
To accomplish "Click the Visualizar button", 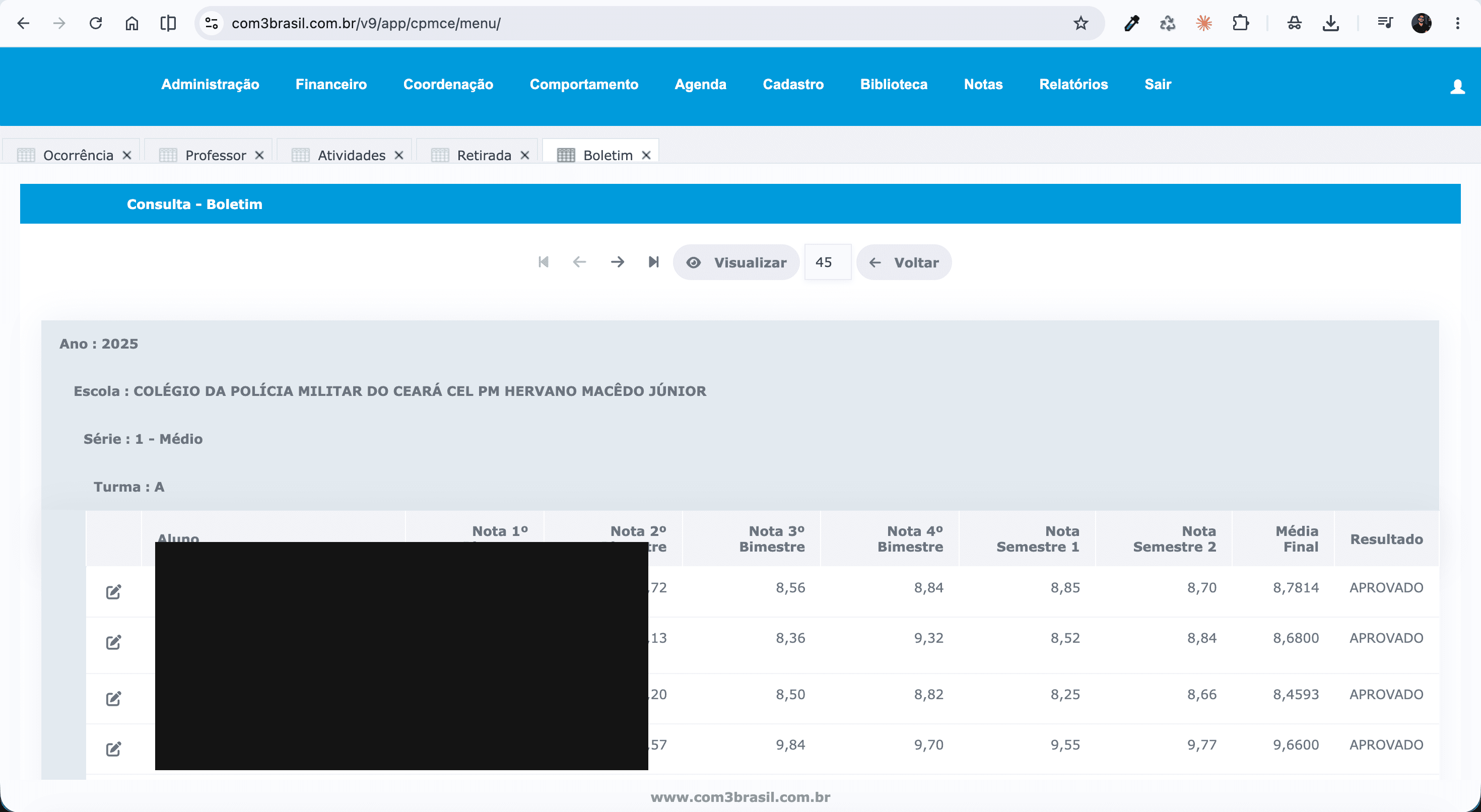I will tap(736, 262).
